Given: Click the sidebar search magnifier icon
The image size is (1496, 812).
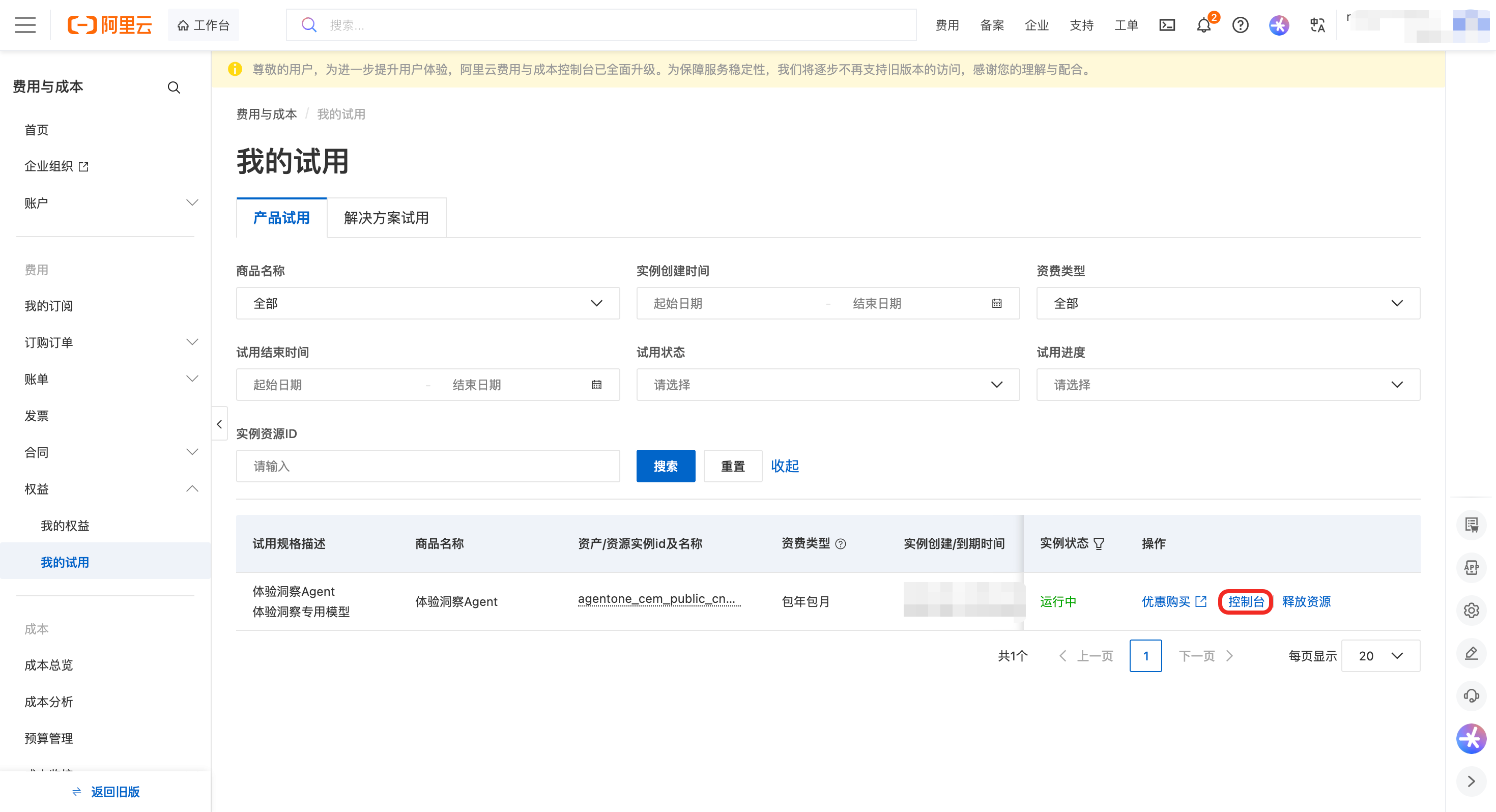Looking at the screenshot, I should [x=174, y=88].
